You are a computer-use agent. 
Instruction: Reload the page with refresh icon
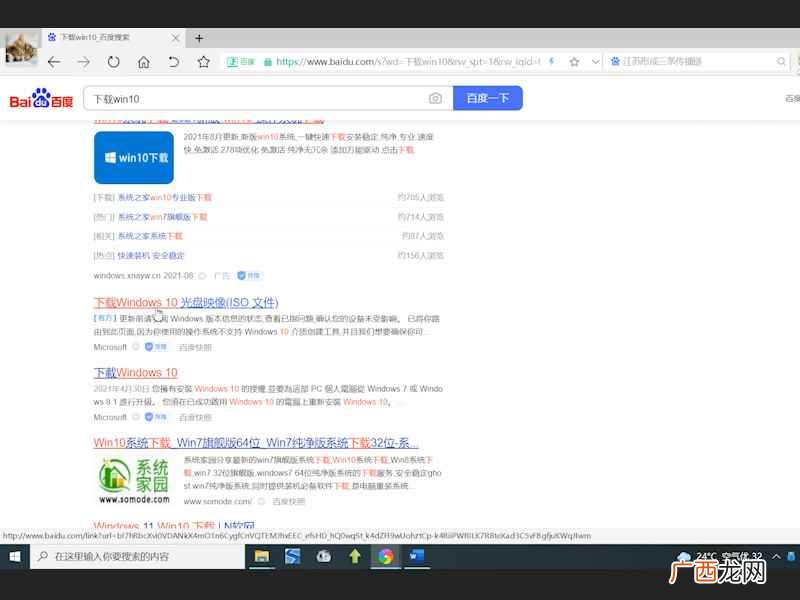tap(113, 62)
